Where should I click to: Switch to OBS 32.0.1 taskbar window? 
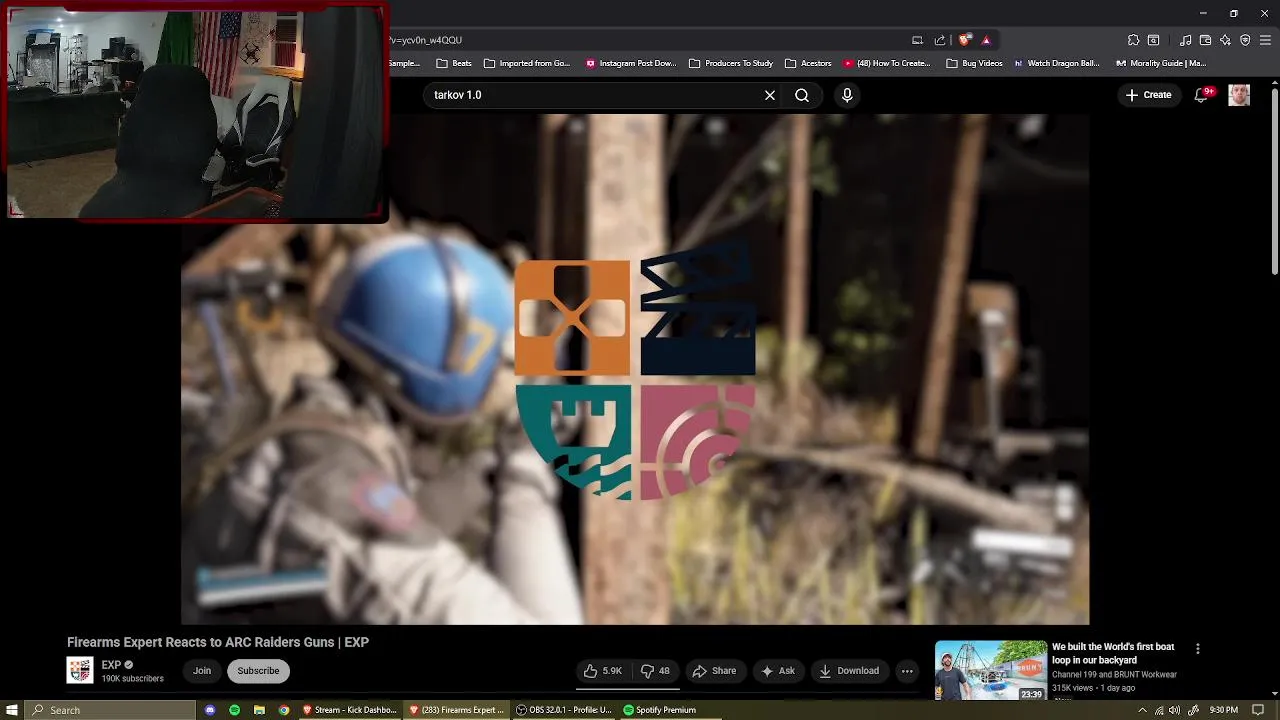point(563,710)
